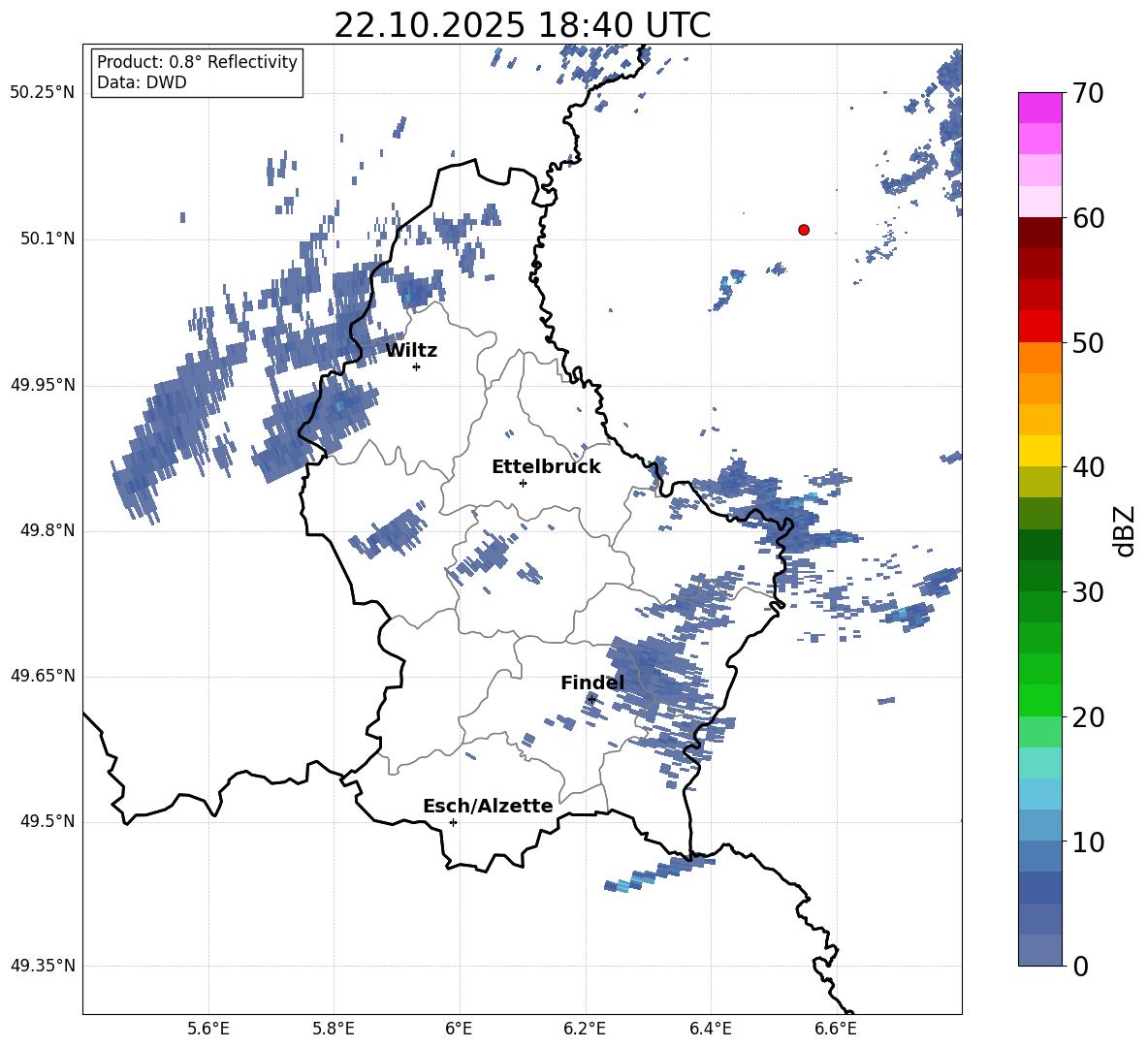Click the Esch/Alzette station cross marker
Screen dimensions: 1148x1048
click(x=453, y=822)
